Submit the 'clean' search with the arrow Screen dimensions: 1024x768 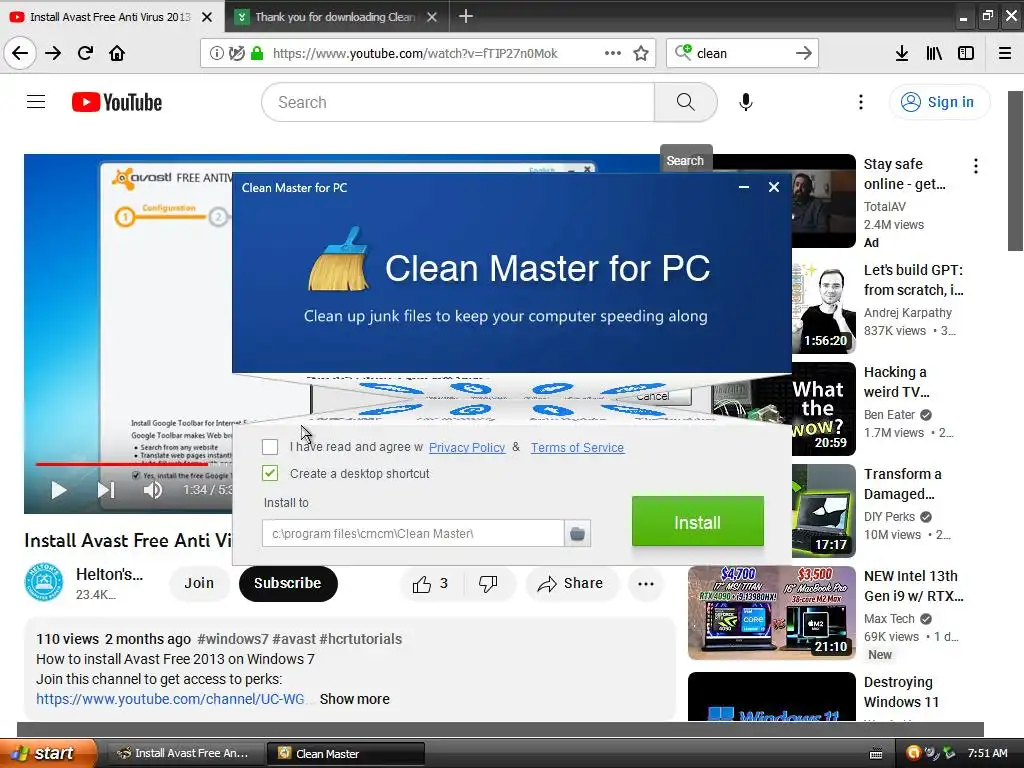click(x=804, y=53)
